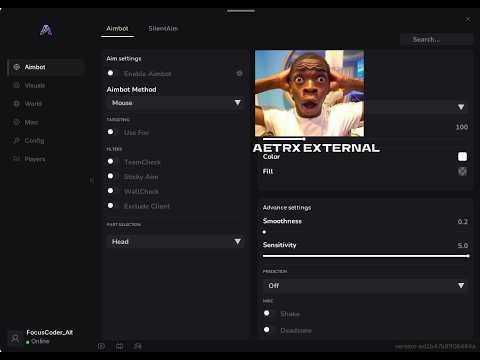Click the user avatar icon for FocusCoder_Alt
The width and height of the screenshot is (480, 360).
[15, 338]
